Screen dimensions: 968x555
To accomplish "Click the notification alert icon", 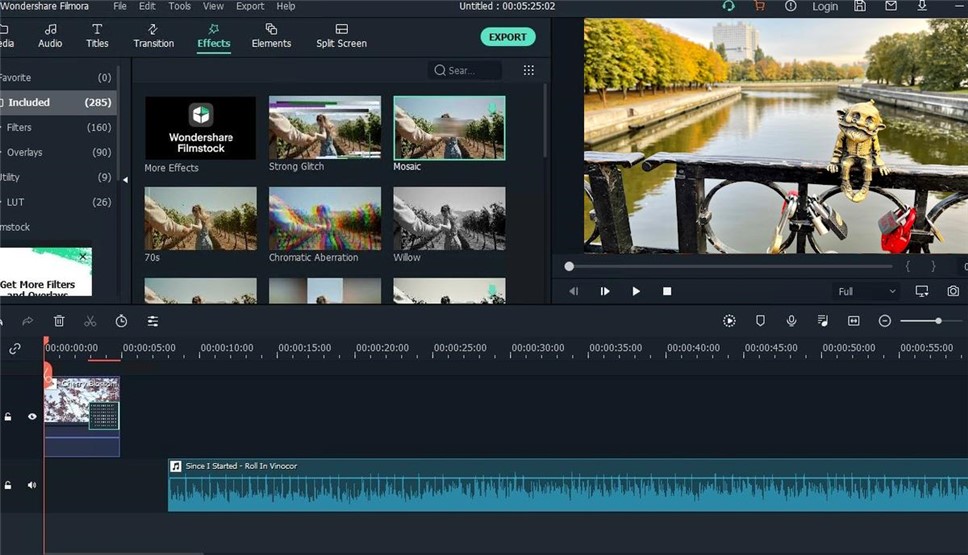I will click(x=790, y=6).
